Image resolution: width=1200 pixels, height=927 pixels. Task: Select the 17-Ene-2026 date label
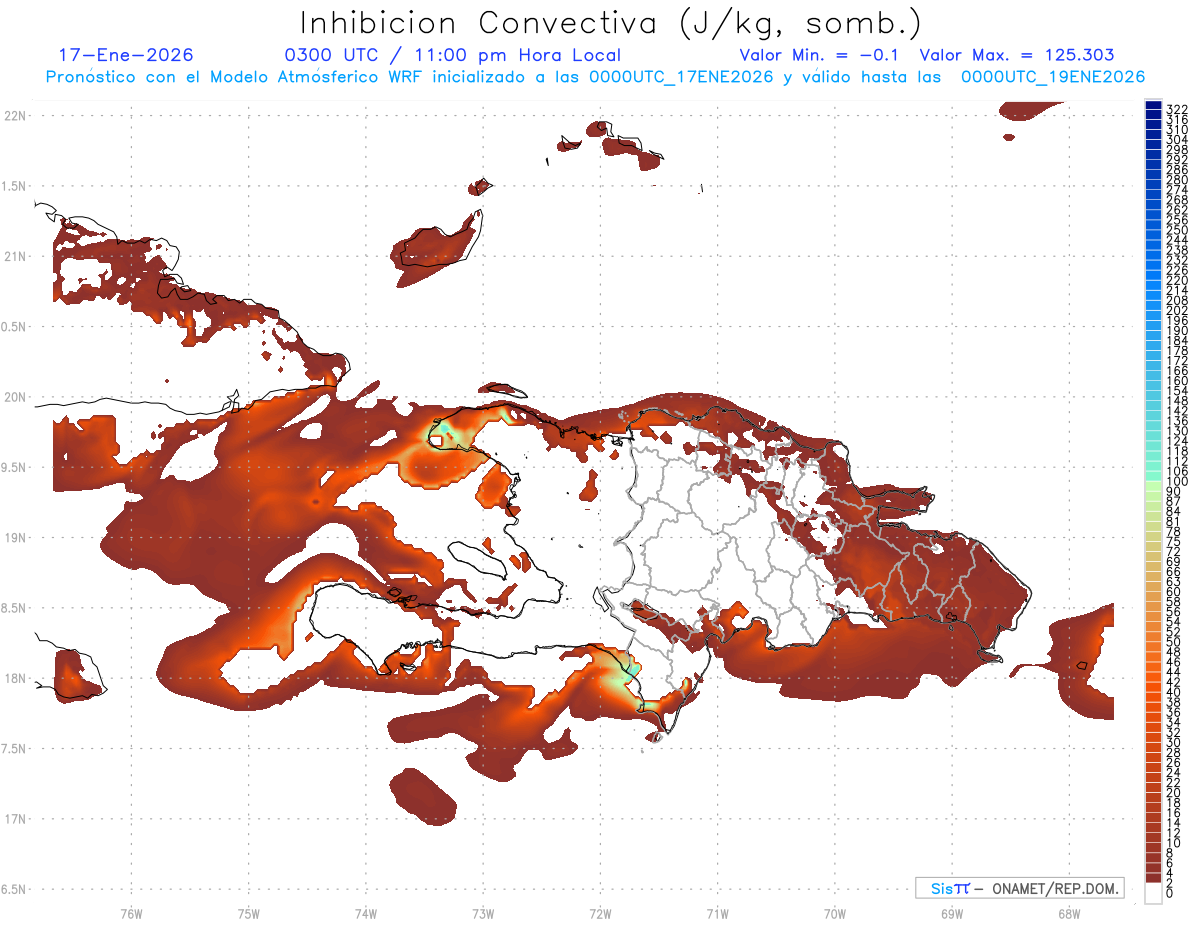coord(126,55)
